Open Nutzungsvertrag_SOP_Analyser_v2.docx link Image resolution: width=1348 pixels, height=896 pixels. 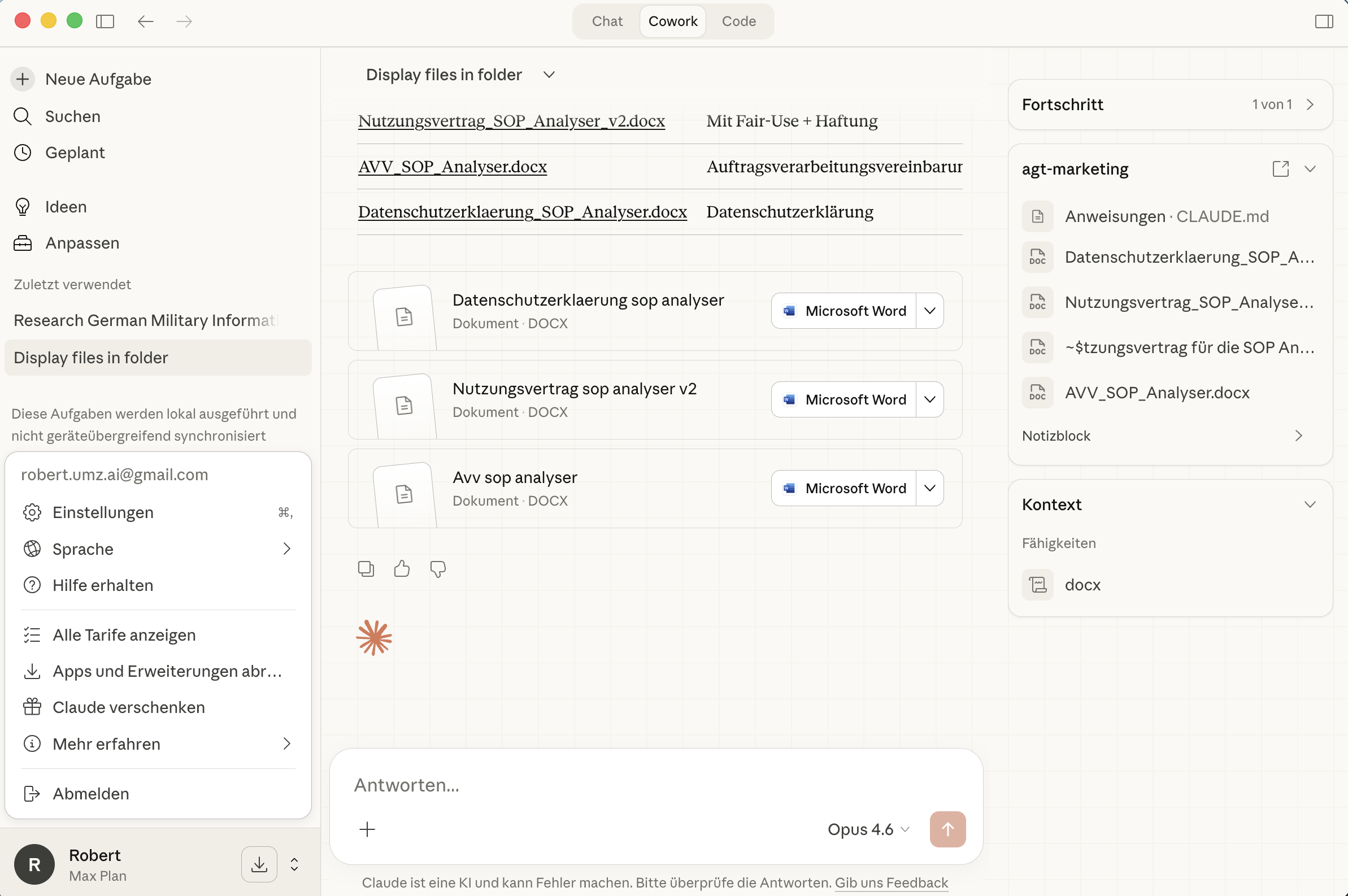[511, 121]
